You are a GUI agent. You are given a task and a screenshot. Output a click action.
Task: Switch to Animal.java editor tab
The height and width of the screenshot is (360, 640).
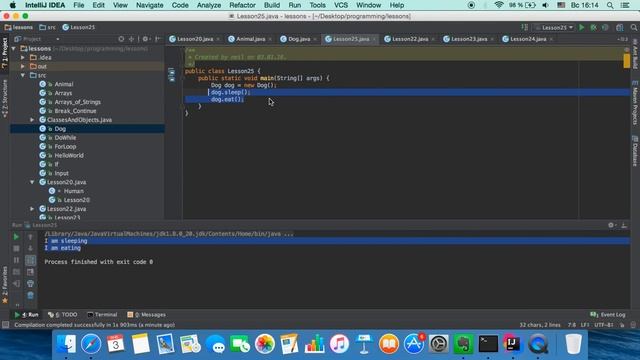click(x=250, y=39)
